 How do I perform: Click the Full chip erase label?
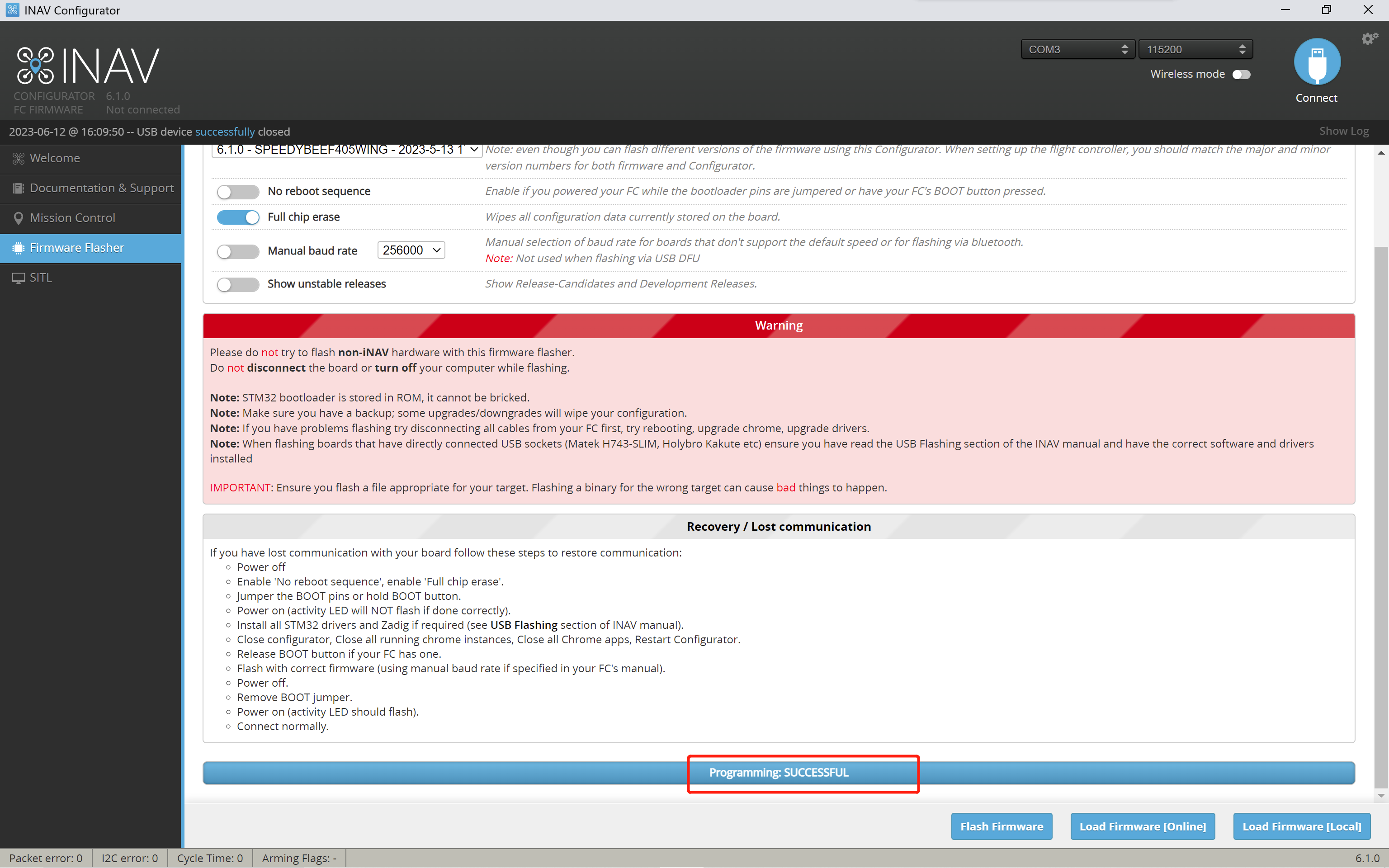tap(304, 217)
